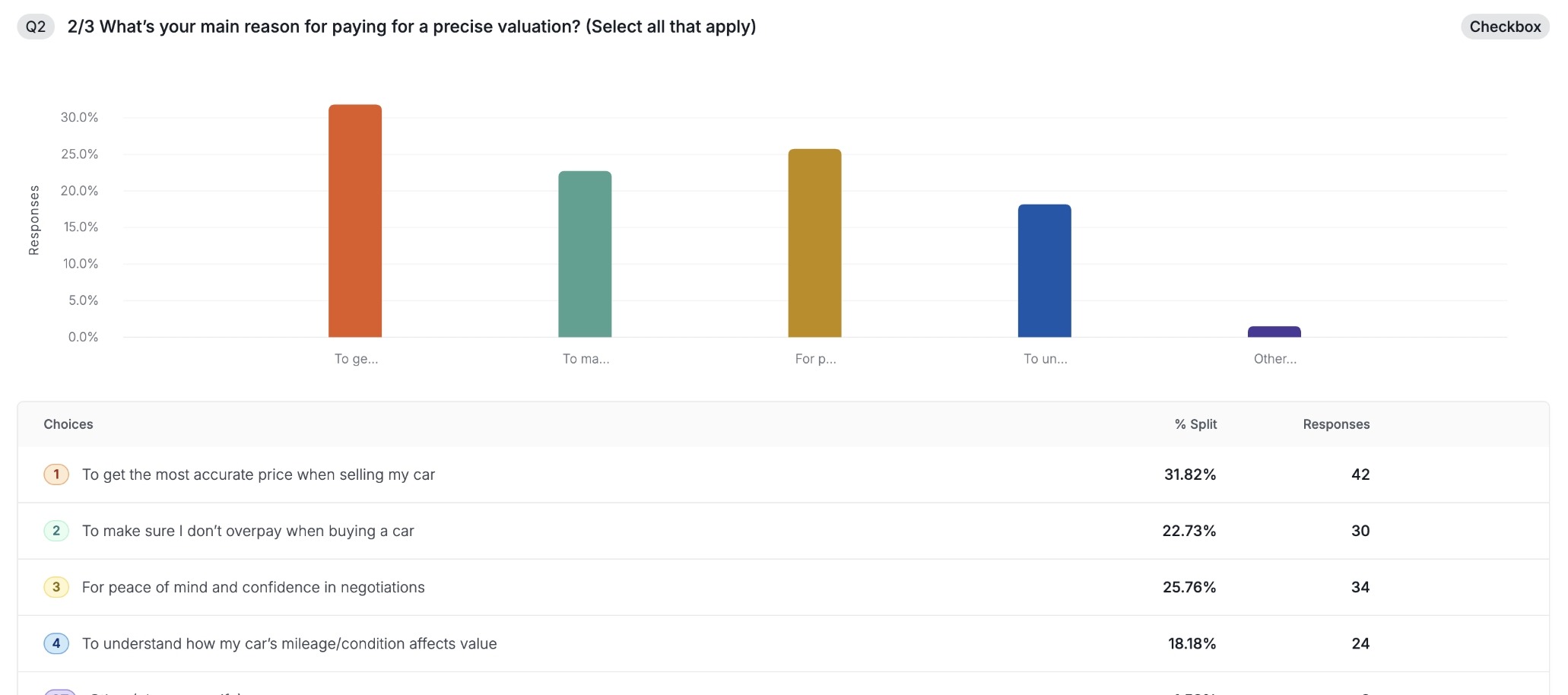Click the green 'To ma...' bar
Image resolution: width=1568 pixels, height=695 pixels.
585,254
